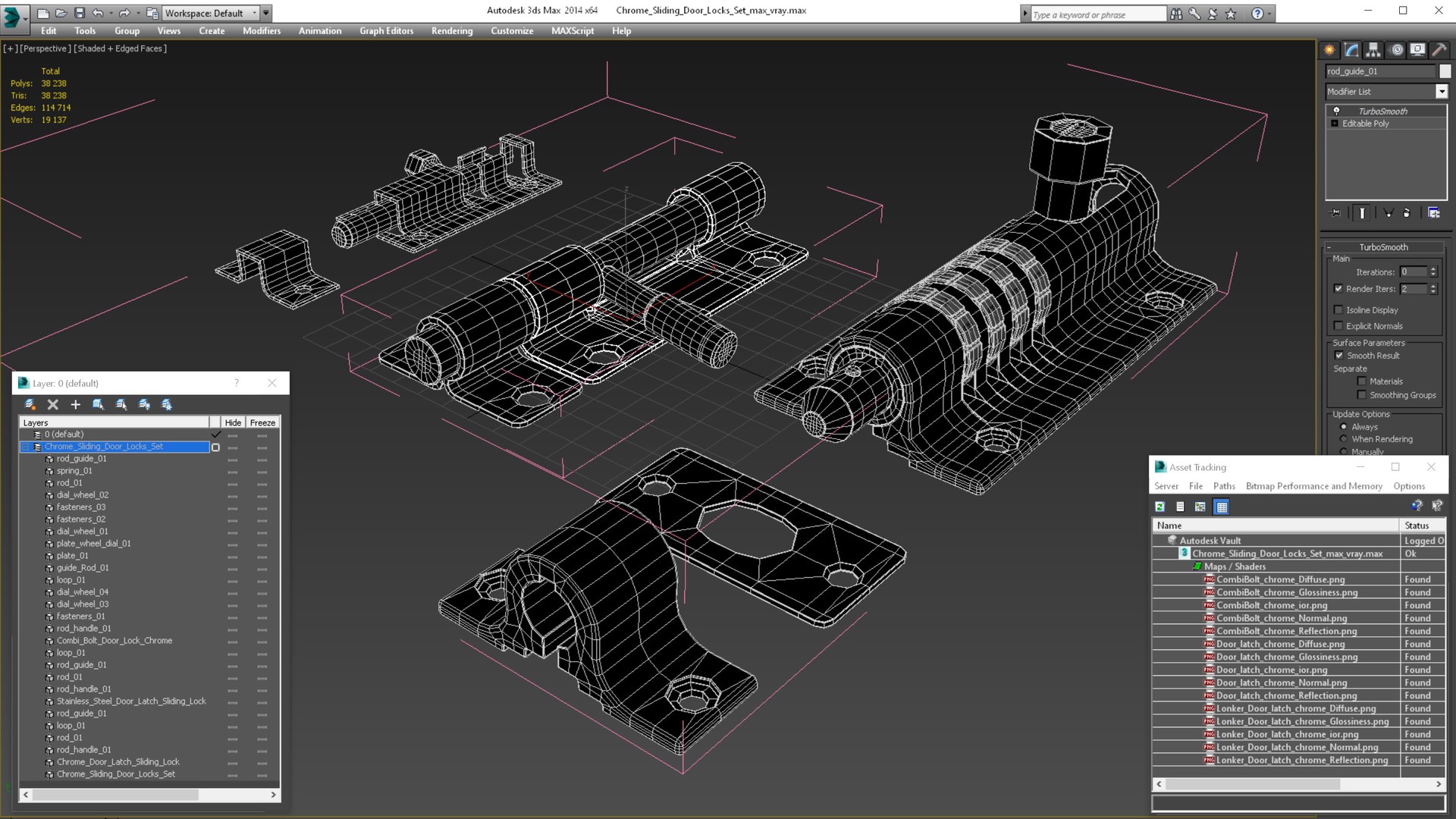The width and height of the screenshot is (1456, 819).
Task: Refresh the Asset Tracking list
Action: pyautogui.click(x=1159, y=507)
